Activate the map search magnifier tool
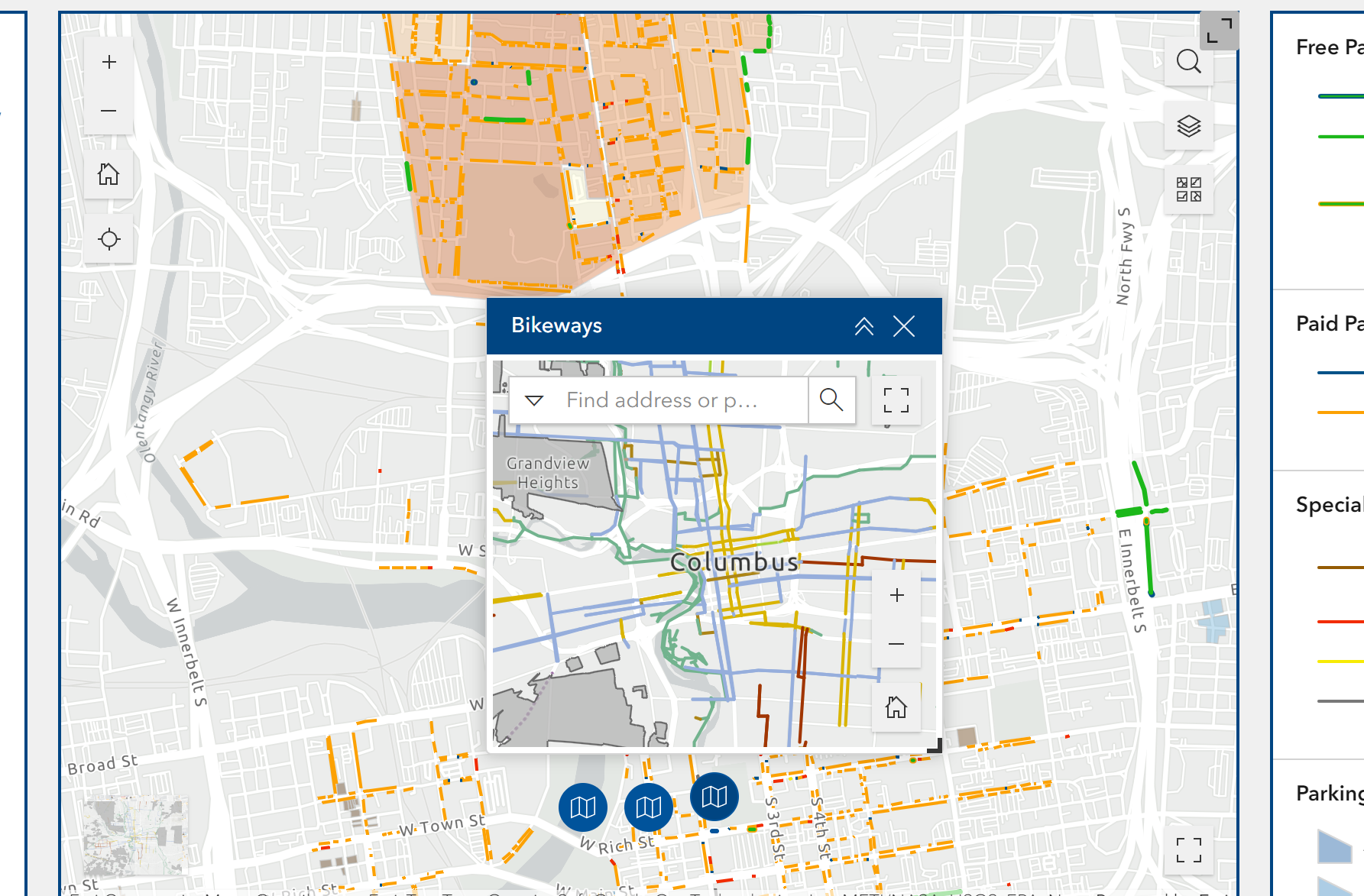Viewport: 1364px width, 896px height. [x=1188, y=62]
